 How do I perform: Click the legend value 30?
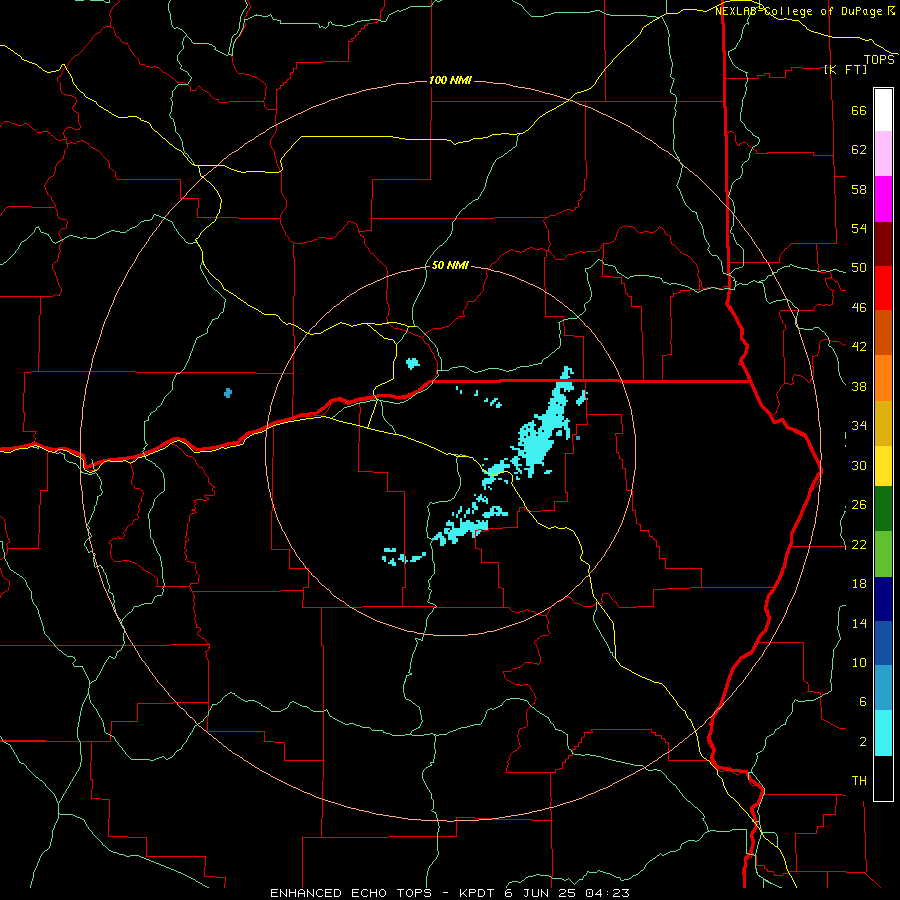(859, 465)
